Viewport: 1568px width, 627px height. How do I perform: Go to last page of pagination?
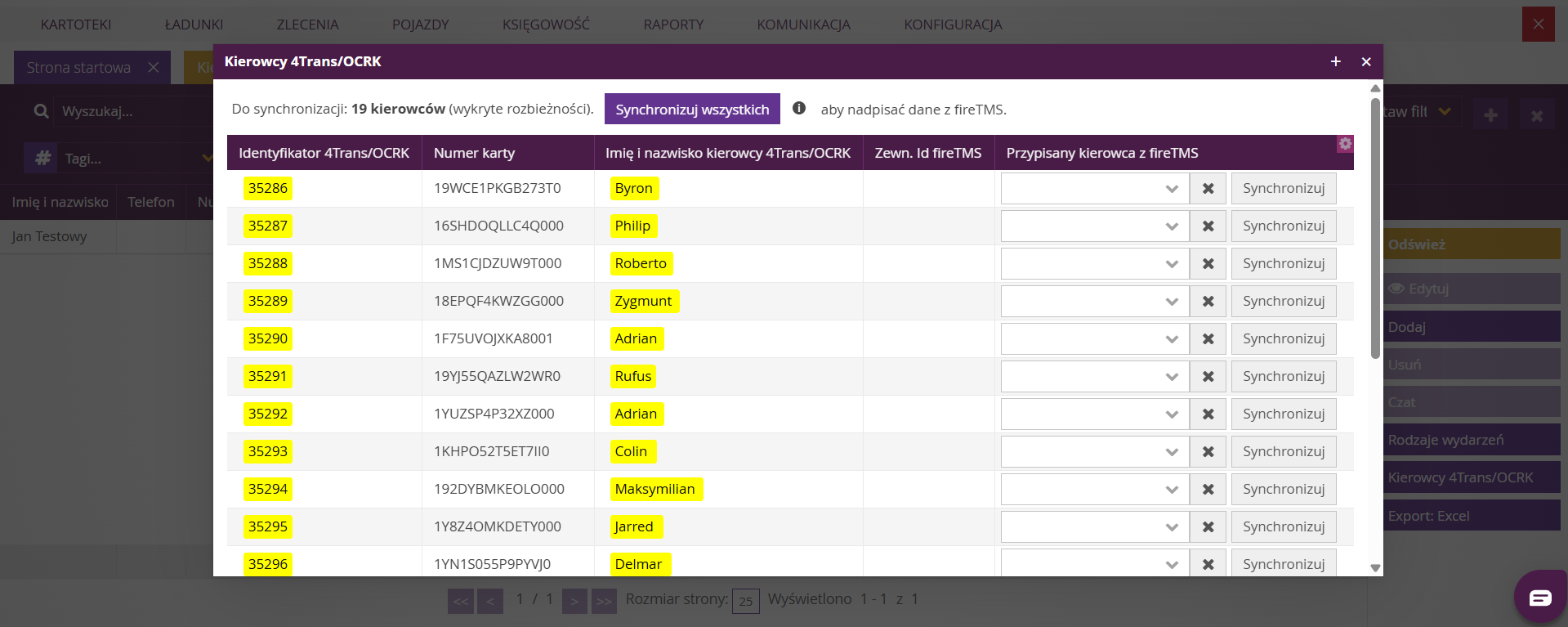(604, 601)
